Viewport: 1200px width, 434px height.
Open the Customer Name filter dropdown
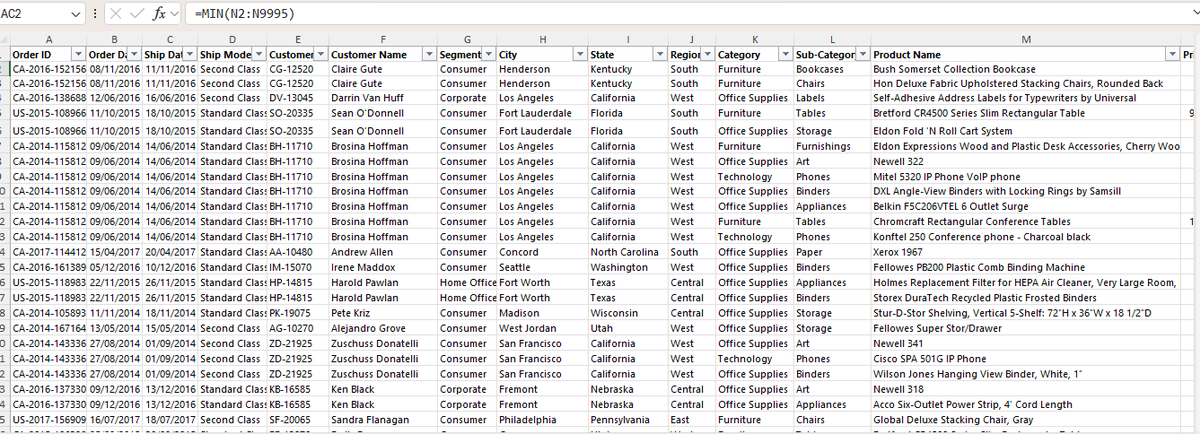pos(429,54)
